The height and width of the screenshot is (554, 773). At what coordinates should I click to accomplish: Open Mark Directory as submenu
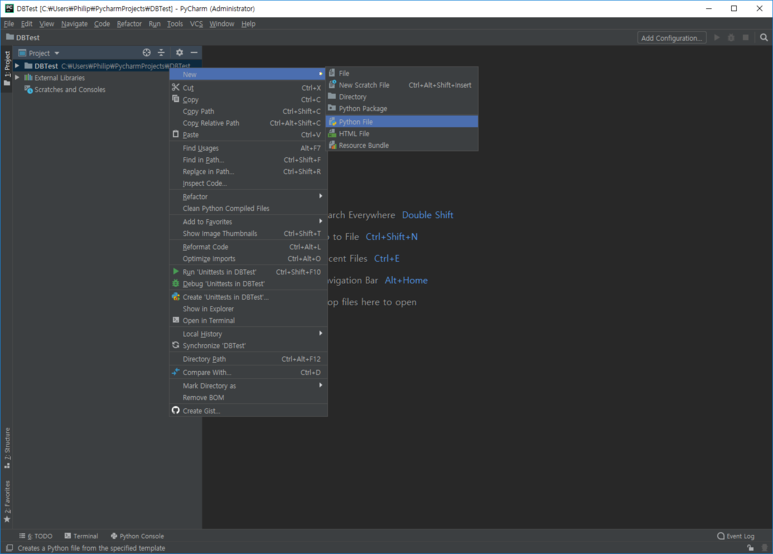coord(248,385)
